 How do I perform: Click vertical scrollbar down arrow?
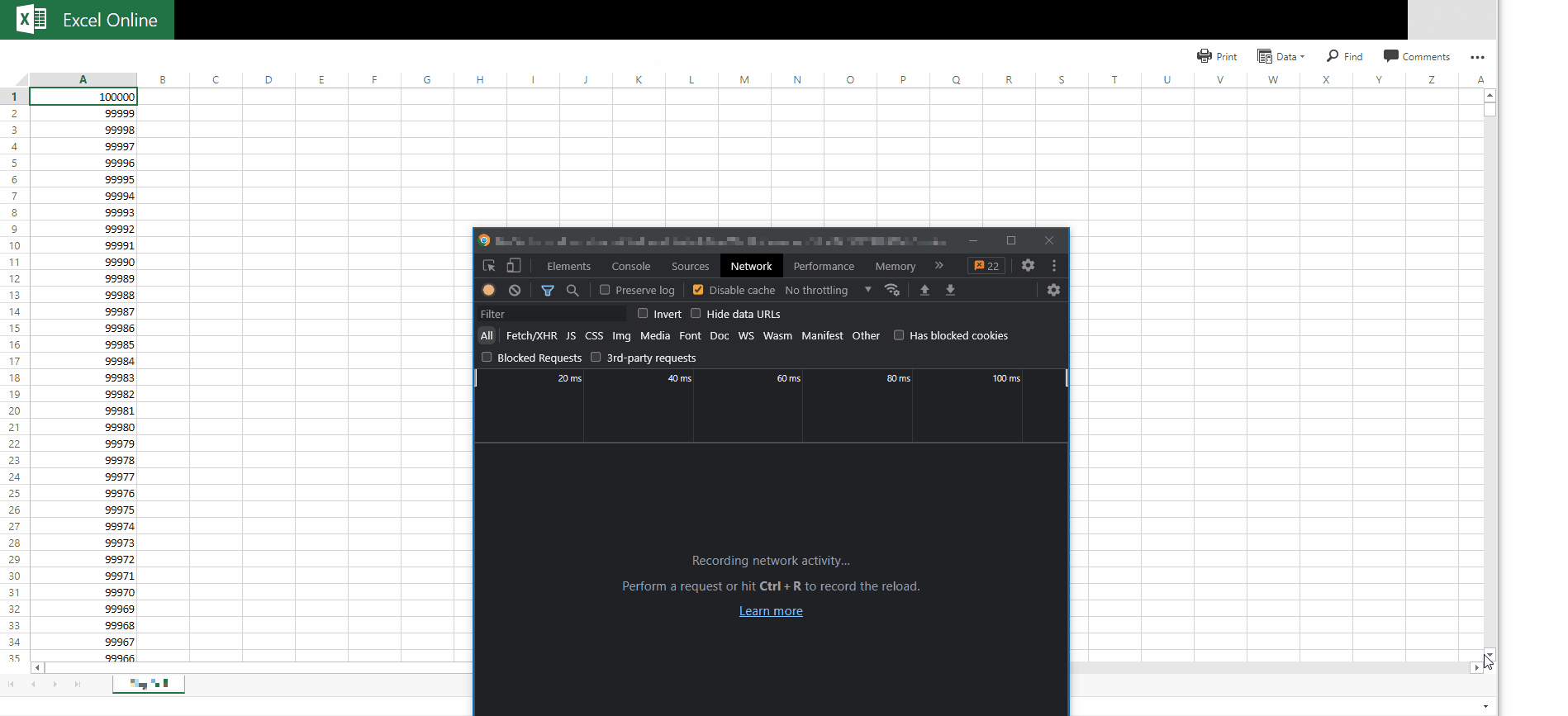point(1490,653)
